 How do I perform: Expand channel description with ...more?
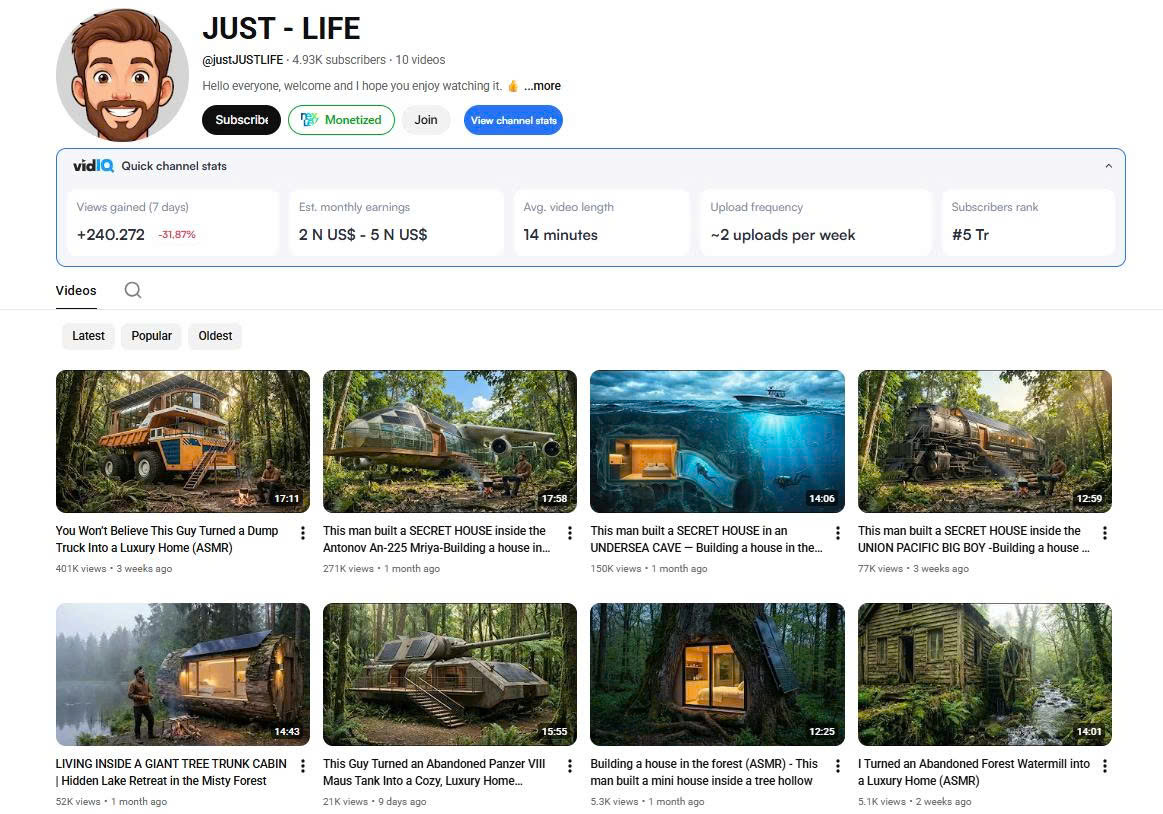pos(542,86)
